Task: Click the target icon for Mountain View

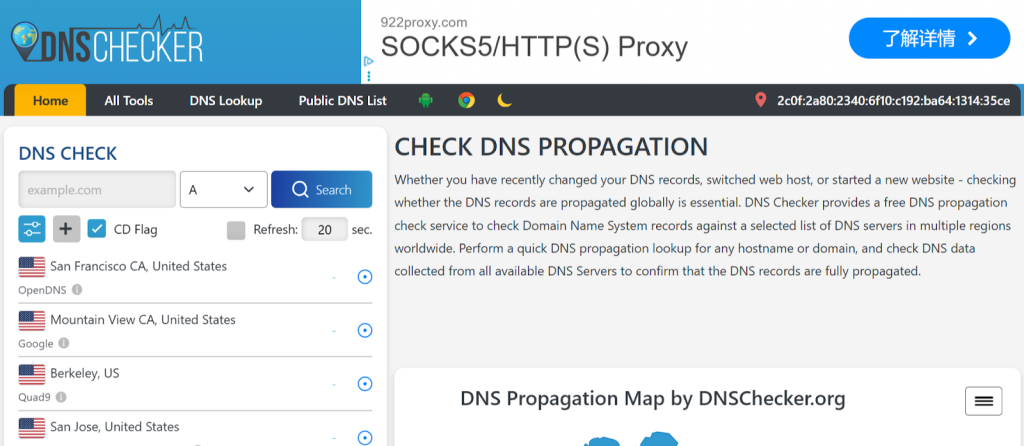Action: (365, 330)
